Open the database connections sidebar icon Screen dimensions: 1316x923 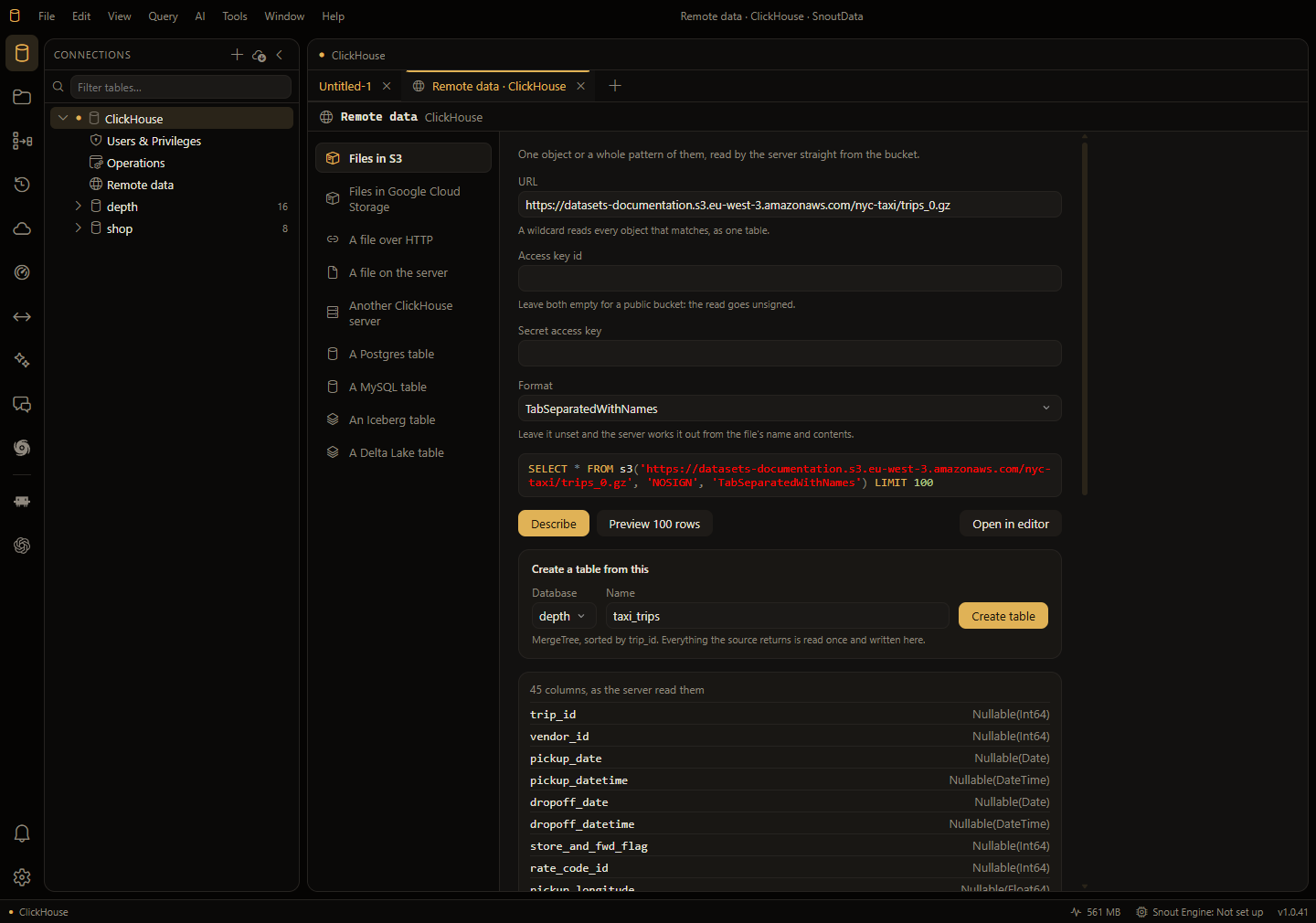click(22, 53)
